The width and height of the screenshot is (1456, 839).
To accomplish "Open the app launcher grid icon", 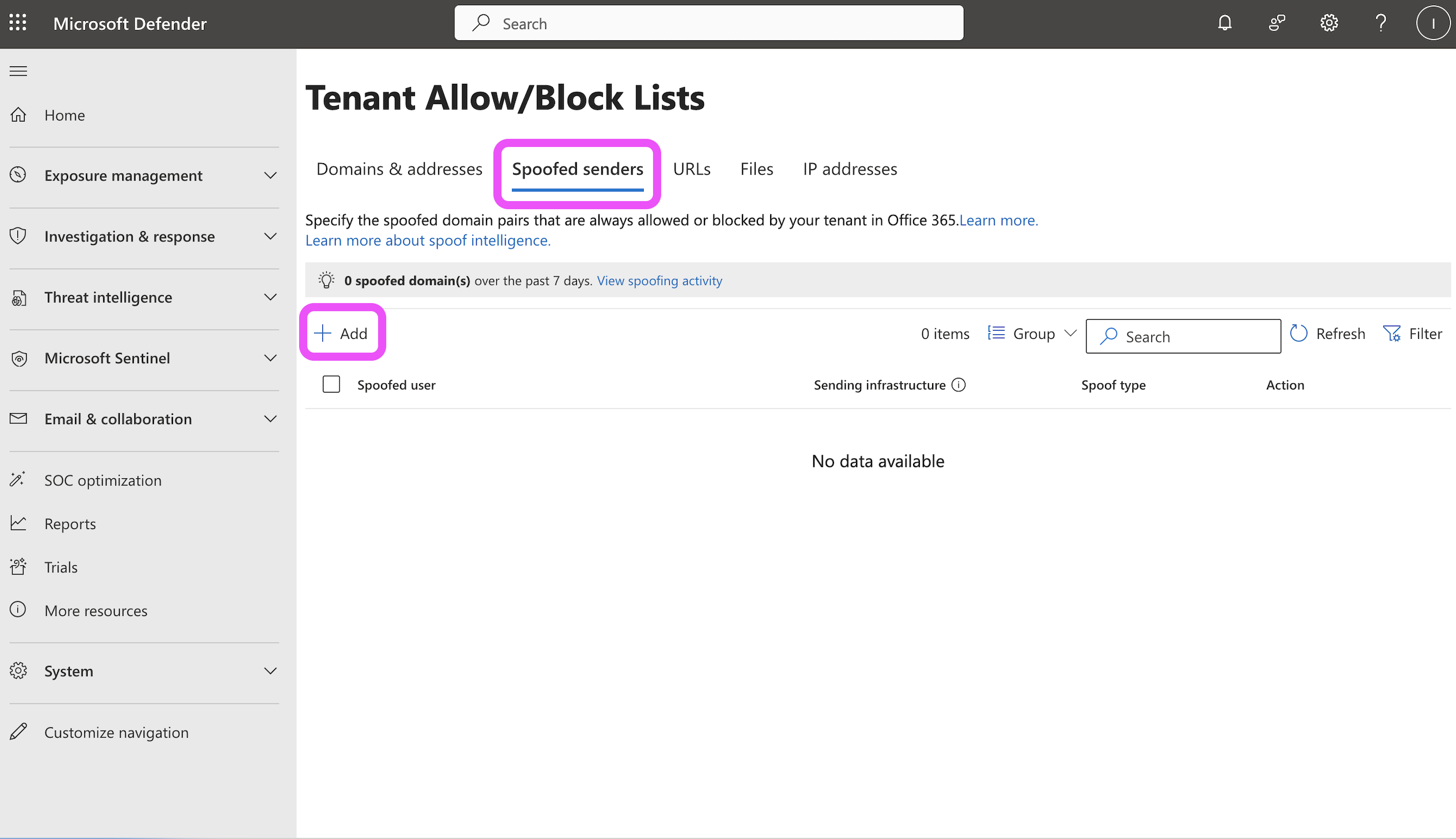I will [18, 23].
